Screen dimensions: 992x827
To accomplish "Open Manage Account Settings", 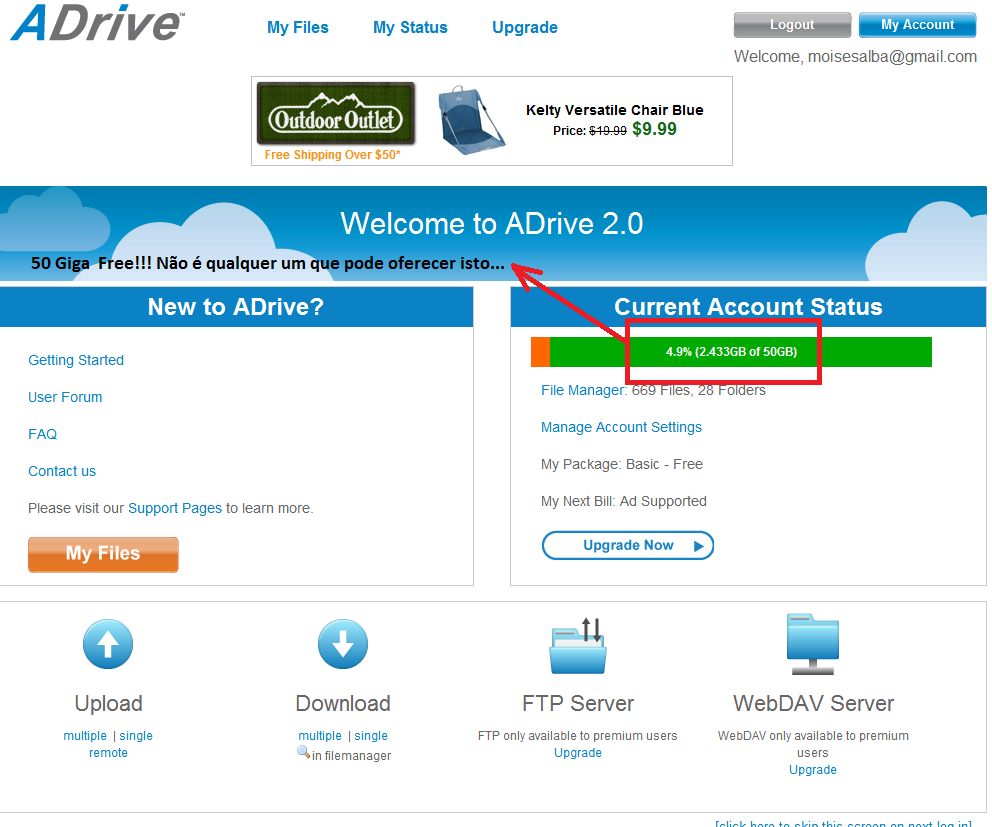I will pyautogui.click(x=621, y=427).
